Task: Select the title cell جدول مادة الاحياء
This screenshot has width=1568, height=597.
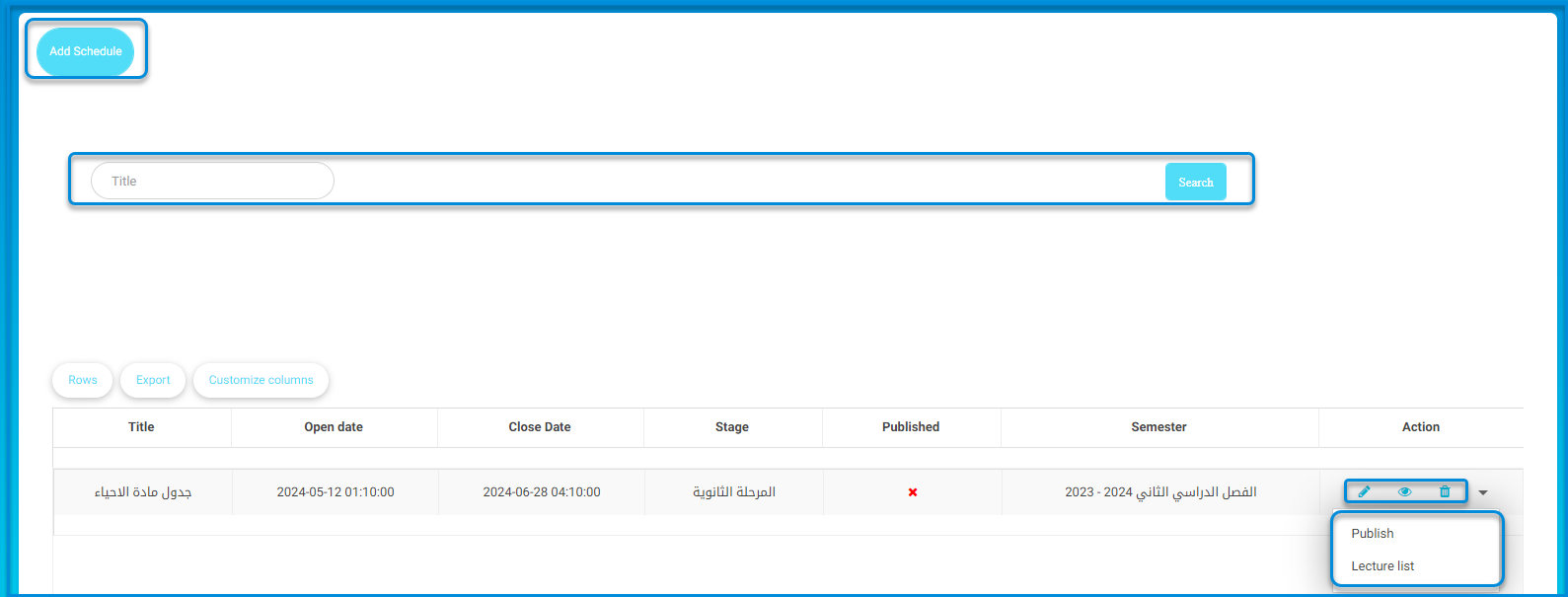Action: click(143, 492)
